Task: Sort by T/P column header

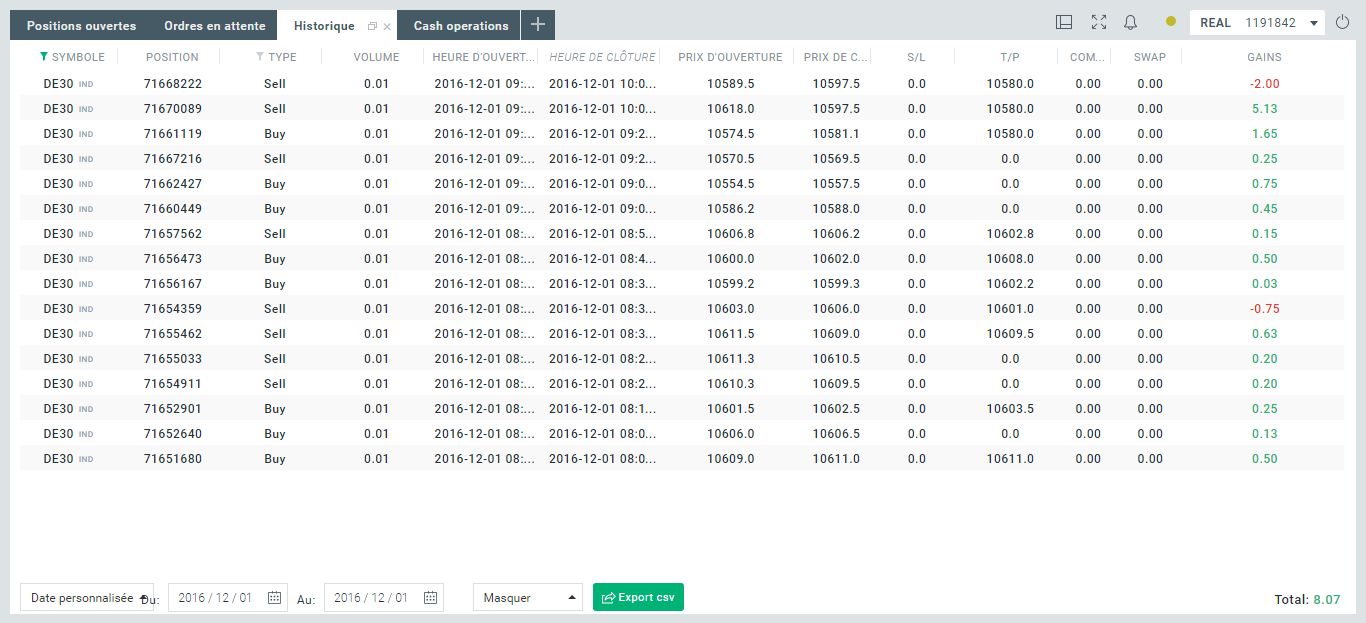Action: click(1010, 57)
